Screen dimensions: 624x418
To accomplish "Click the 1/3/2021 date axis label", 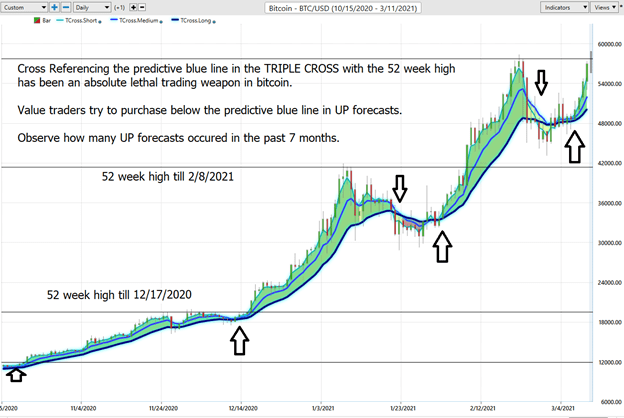I will coord(323,408).
